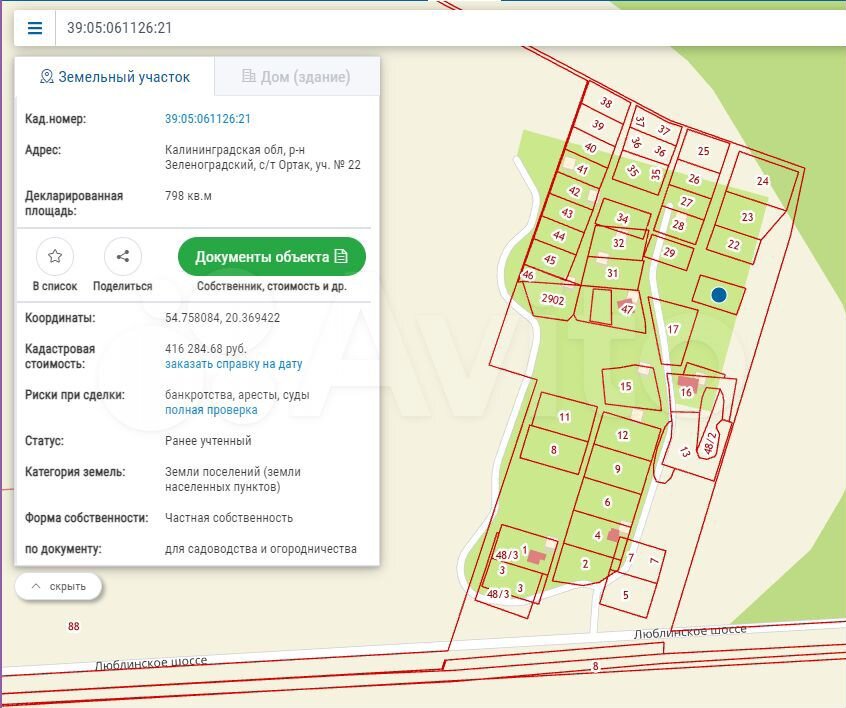Screen dimensions: 846x708
Task: Click заказать справку на дату link
Action: pyautogui.click(x=233, y=364)
